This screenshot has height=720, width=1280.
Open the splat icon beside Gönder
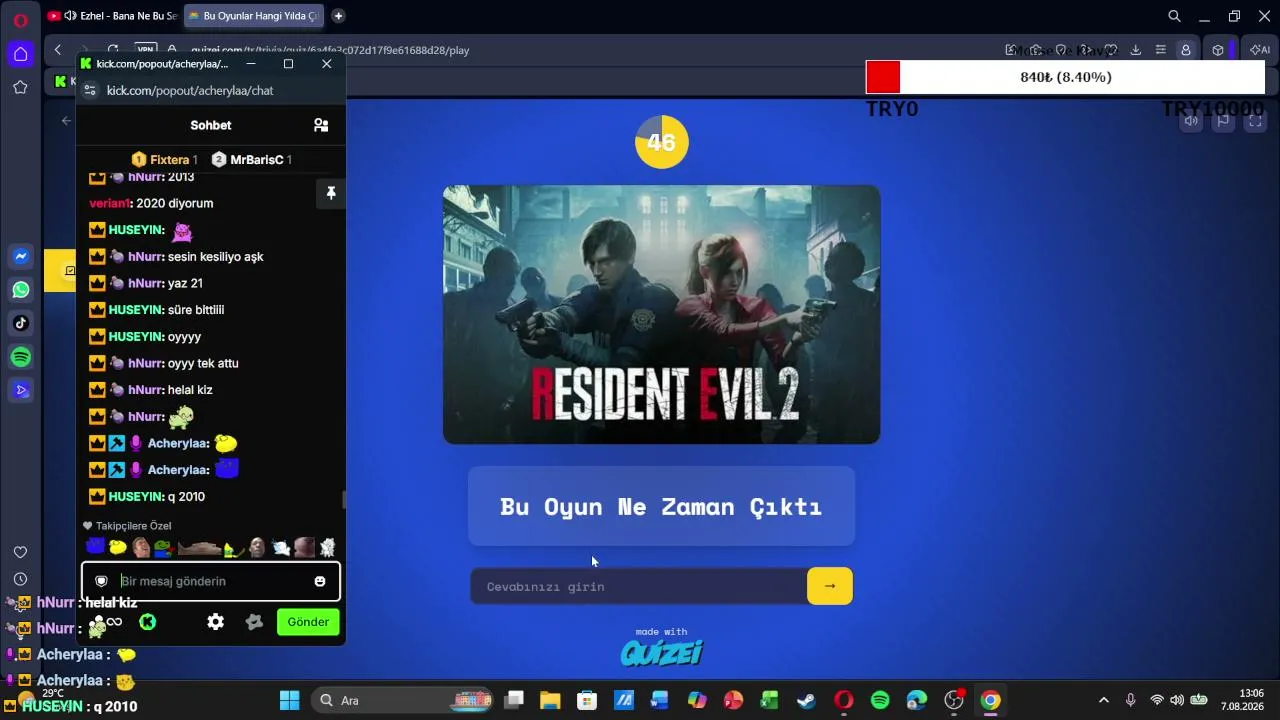254,622
